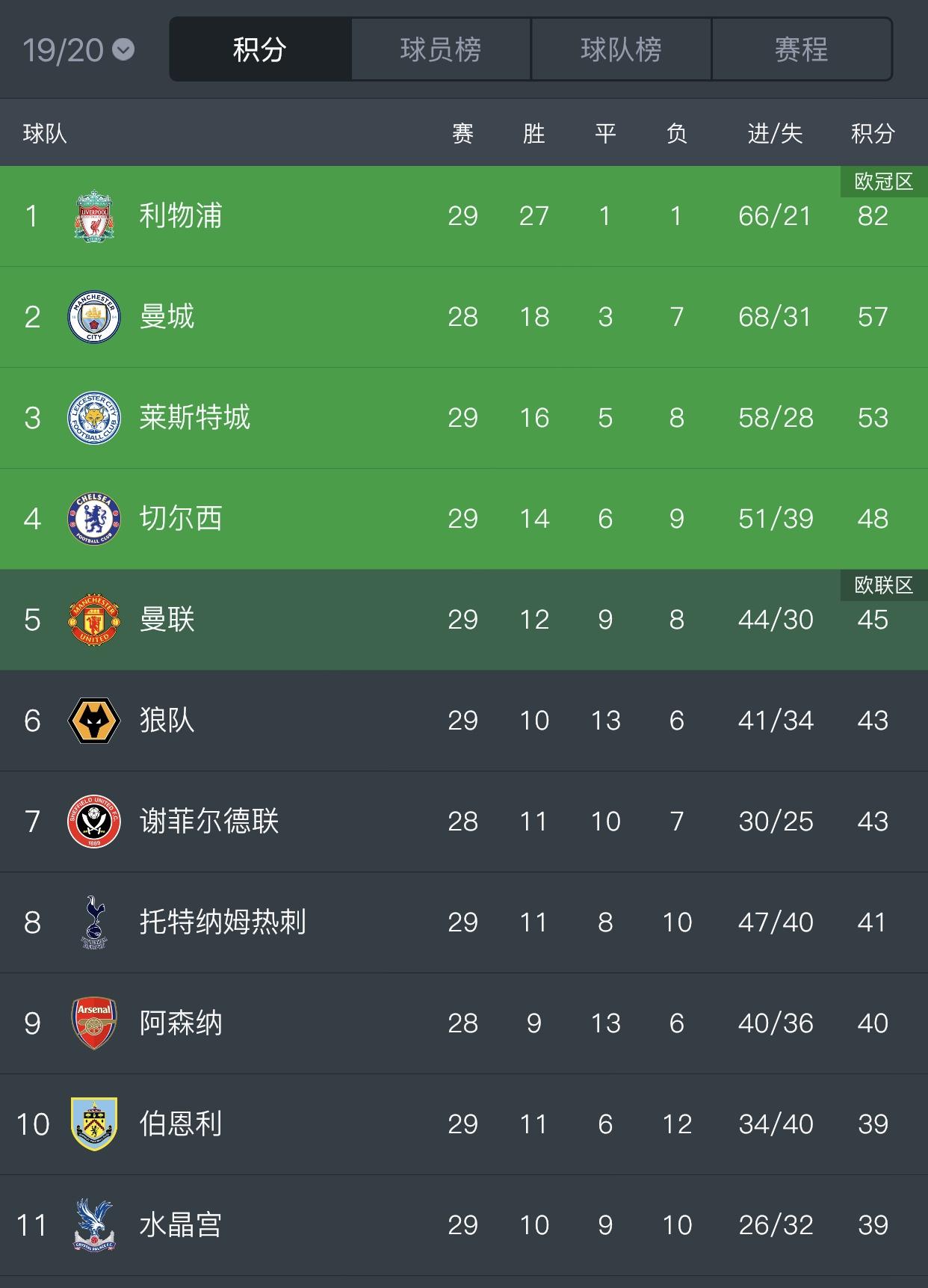Click the Tottenham Hotspur cockerel logo
The height and width of the screenshot is (1288, 928).
click(94, 922)
